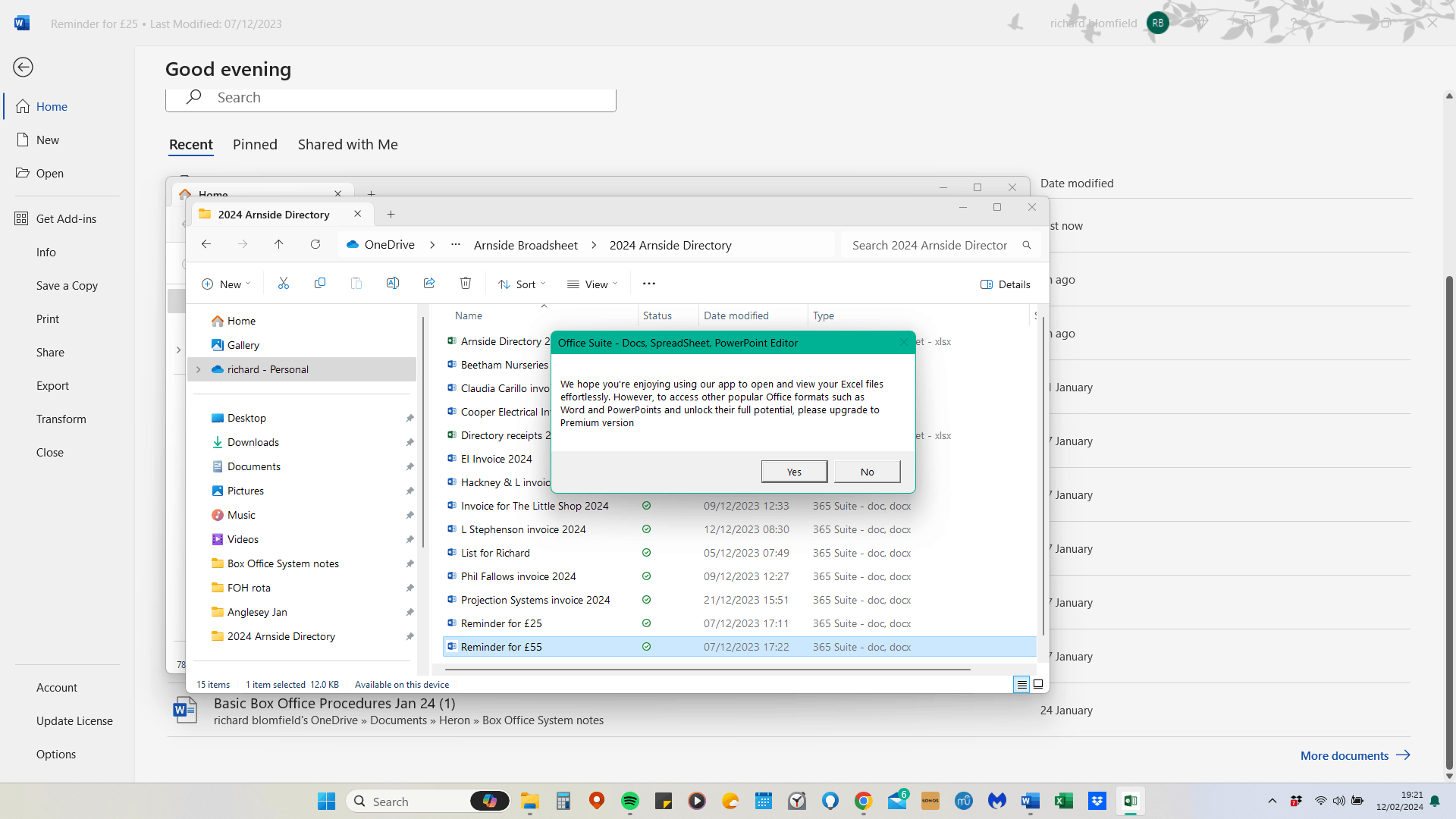Refresh the 2024 Arnside Directory folder
This screenshot has width=1456, height=819.
[315, 244]
